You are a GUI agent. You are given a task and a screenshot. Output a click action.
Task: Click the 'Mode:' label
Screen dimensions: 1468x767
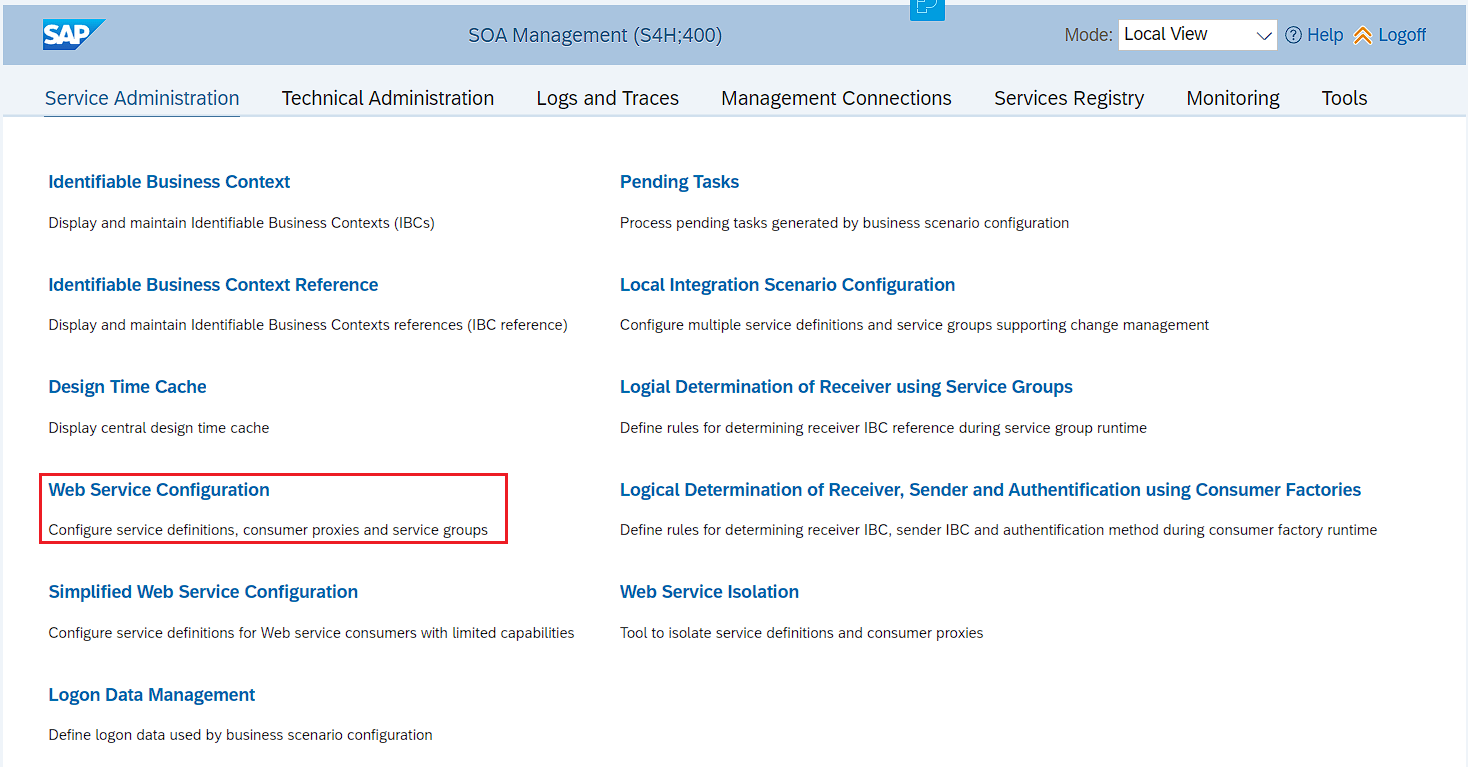1088,35
